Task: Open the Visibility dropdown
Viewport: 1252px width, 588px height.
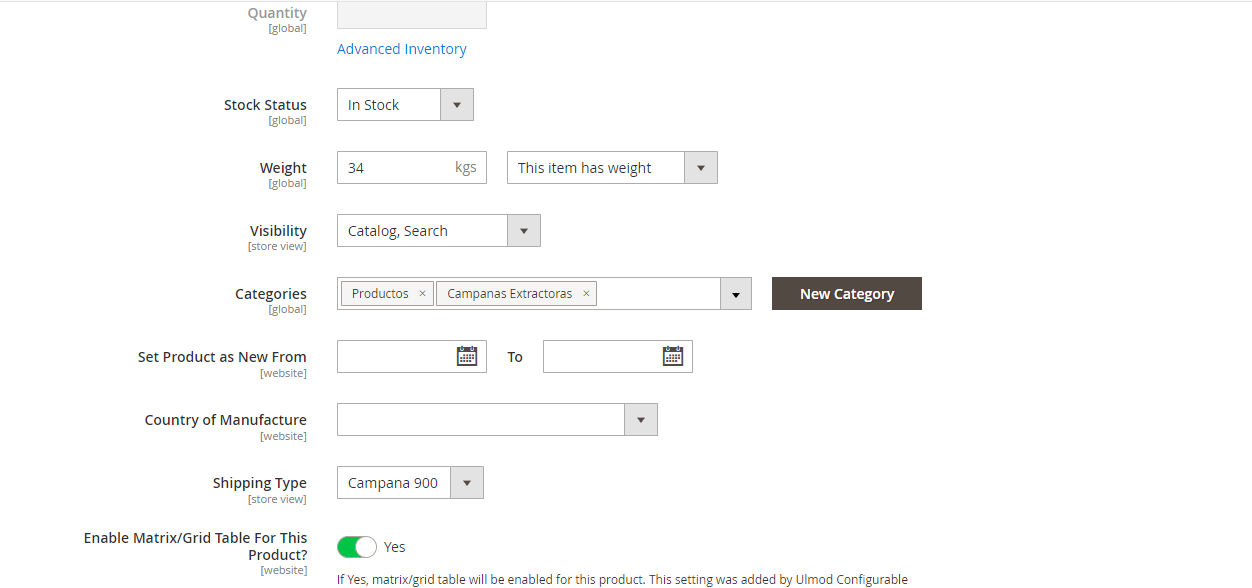Action: [x=523, y=231]
